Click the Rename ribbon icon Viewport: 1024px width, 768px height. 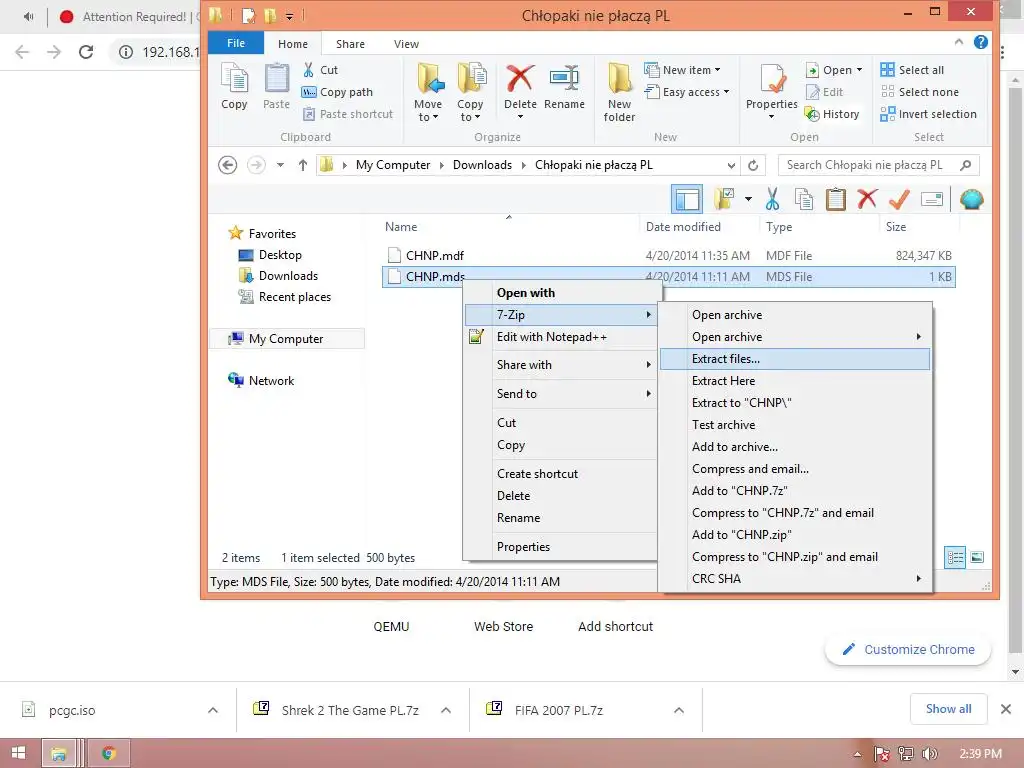point(564,86)
